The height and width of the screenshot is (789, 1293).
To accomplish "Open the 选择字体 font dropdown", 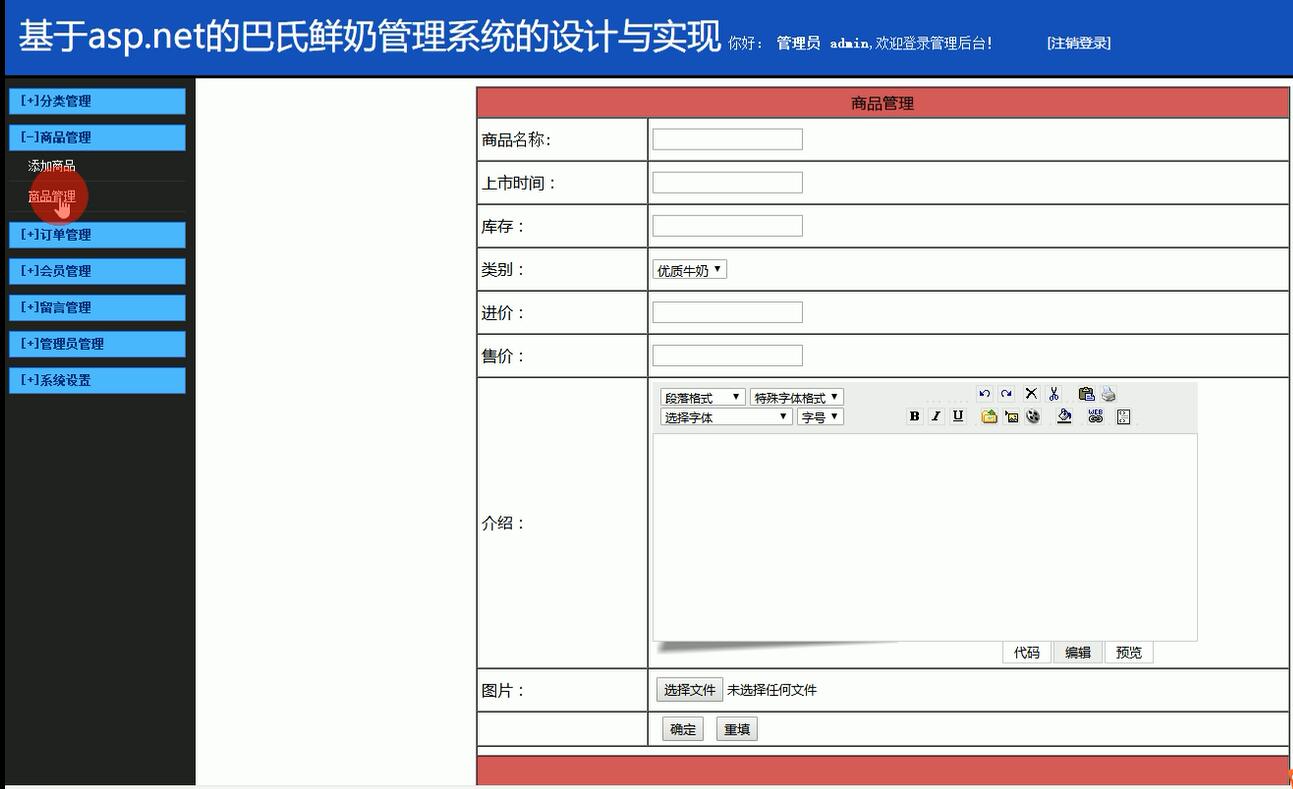I will 726,417.
